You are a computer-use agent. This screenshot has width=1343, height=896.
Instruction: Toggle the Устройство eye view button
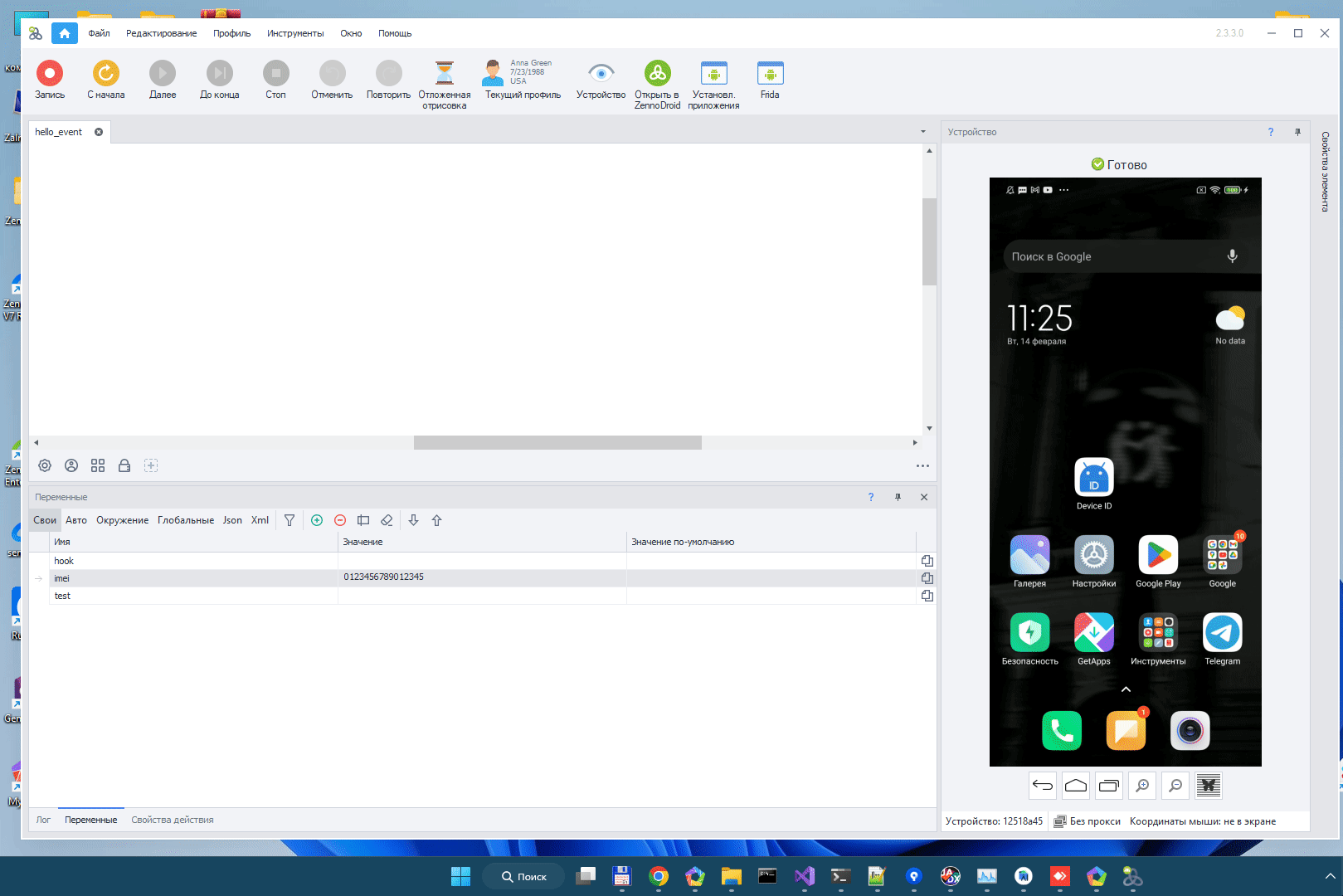click(x=601, y=80)
